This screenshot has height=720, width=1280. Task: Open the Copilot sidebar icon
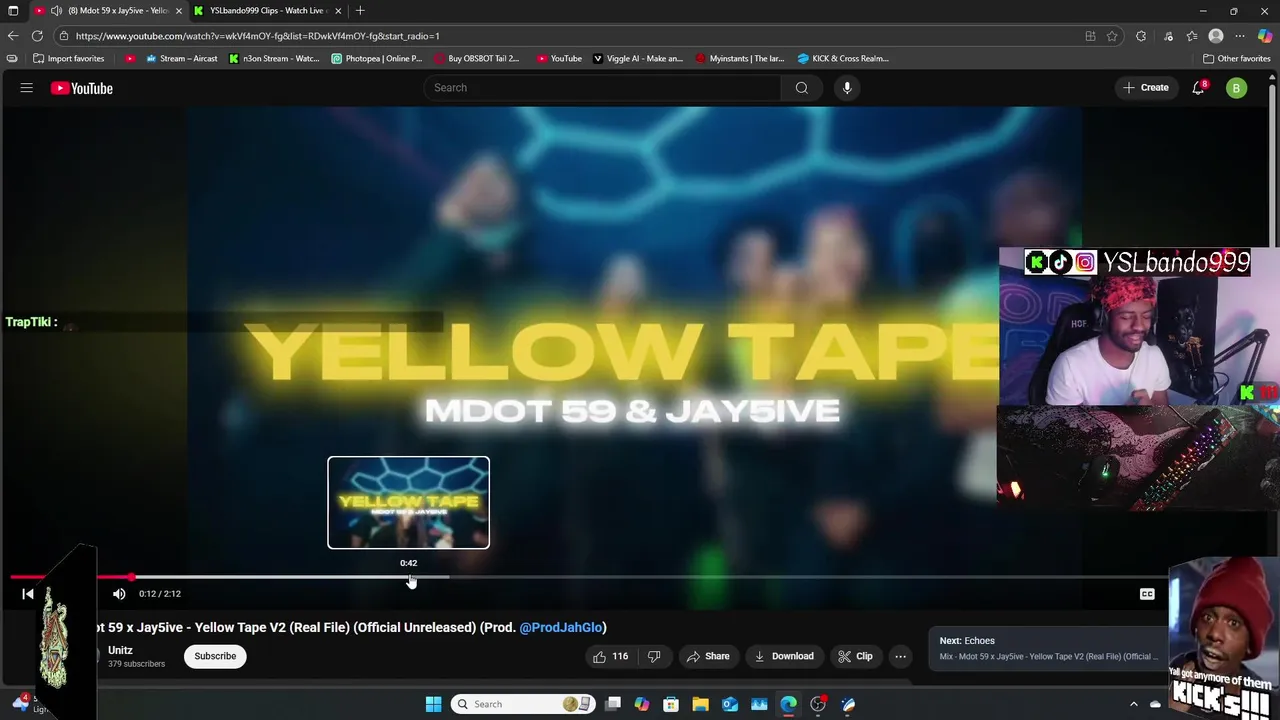(1265, 36)
